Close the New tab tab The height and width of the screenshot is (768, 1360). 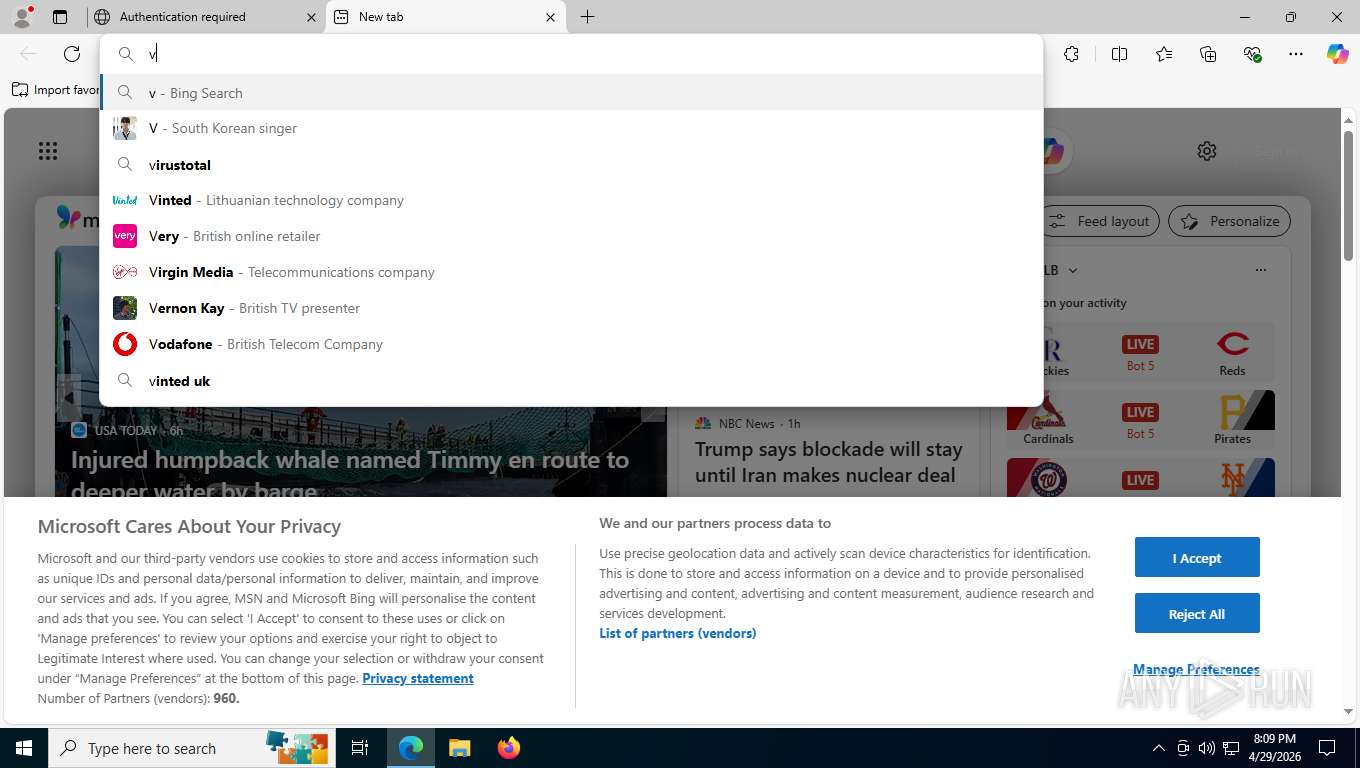coord(551,17)
